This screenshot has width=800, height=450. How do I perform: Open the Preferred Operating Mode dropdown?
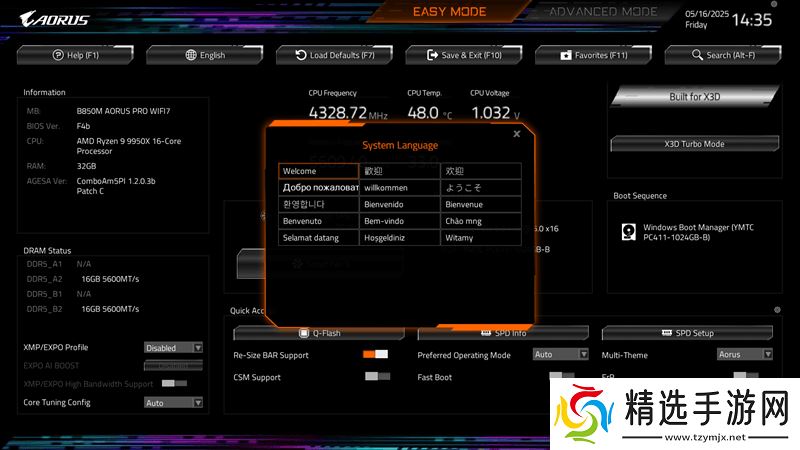(x=560, y=354)
